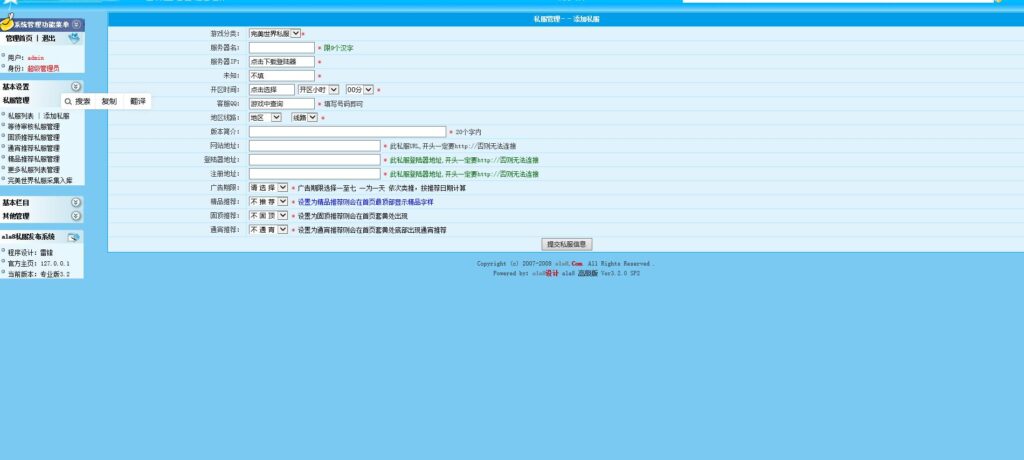1024x460 pixels.
Task: Open the 00分 minute dropdown
Action: [359, 89]
